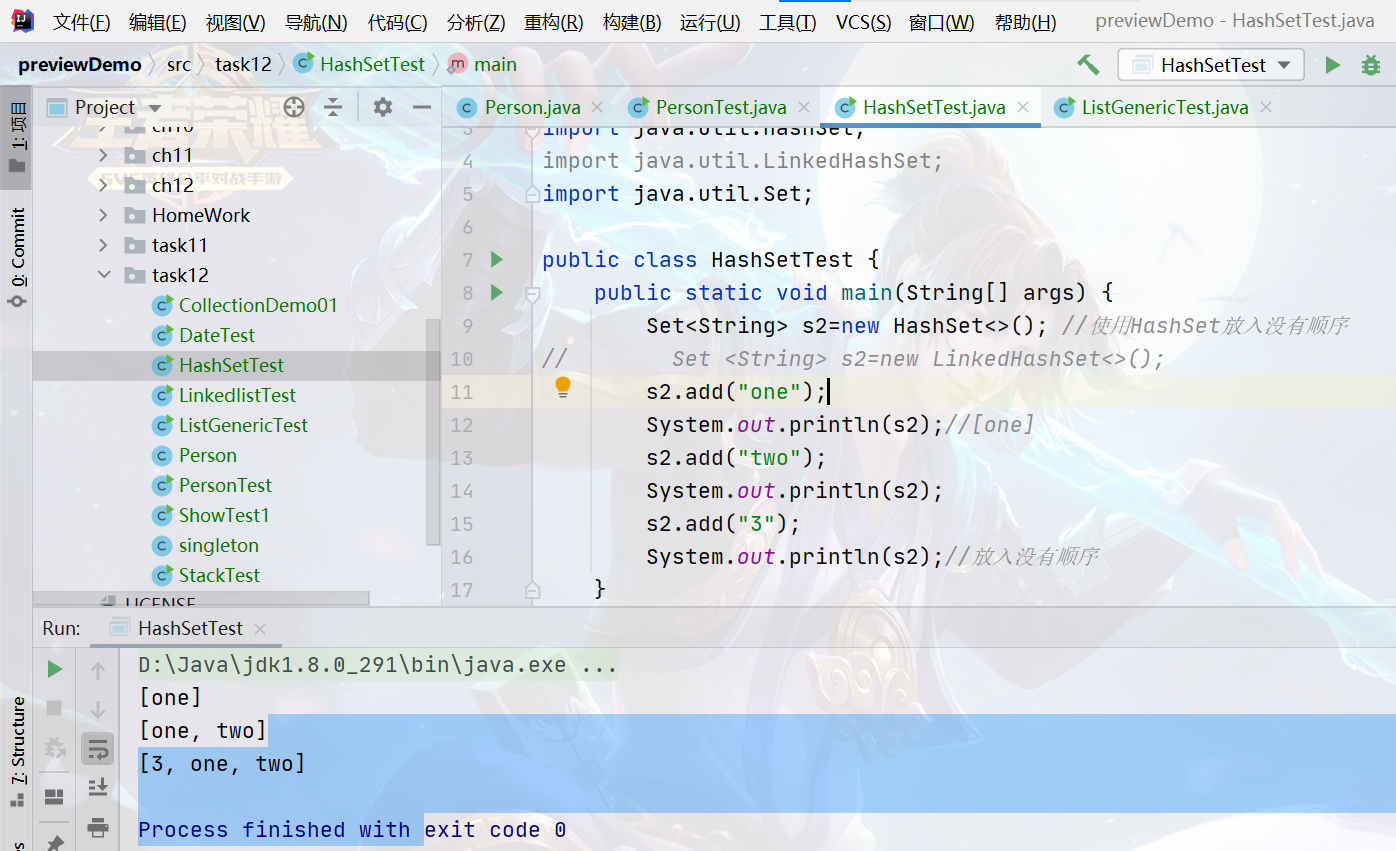
Task: Click the down arrow stack trace icon
Action: (98, 710)
